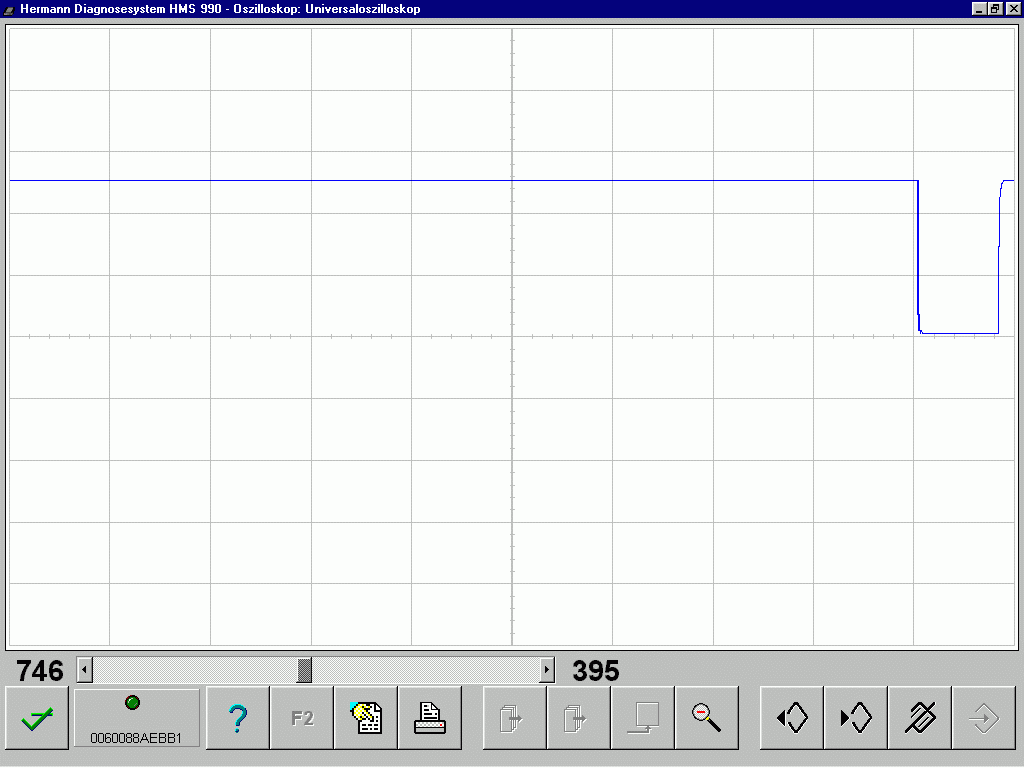Click the left-arrow diamond cursor button
The width and height of the screenshot is (1024, 768).
(x=792, y=718)
